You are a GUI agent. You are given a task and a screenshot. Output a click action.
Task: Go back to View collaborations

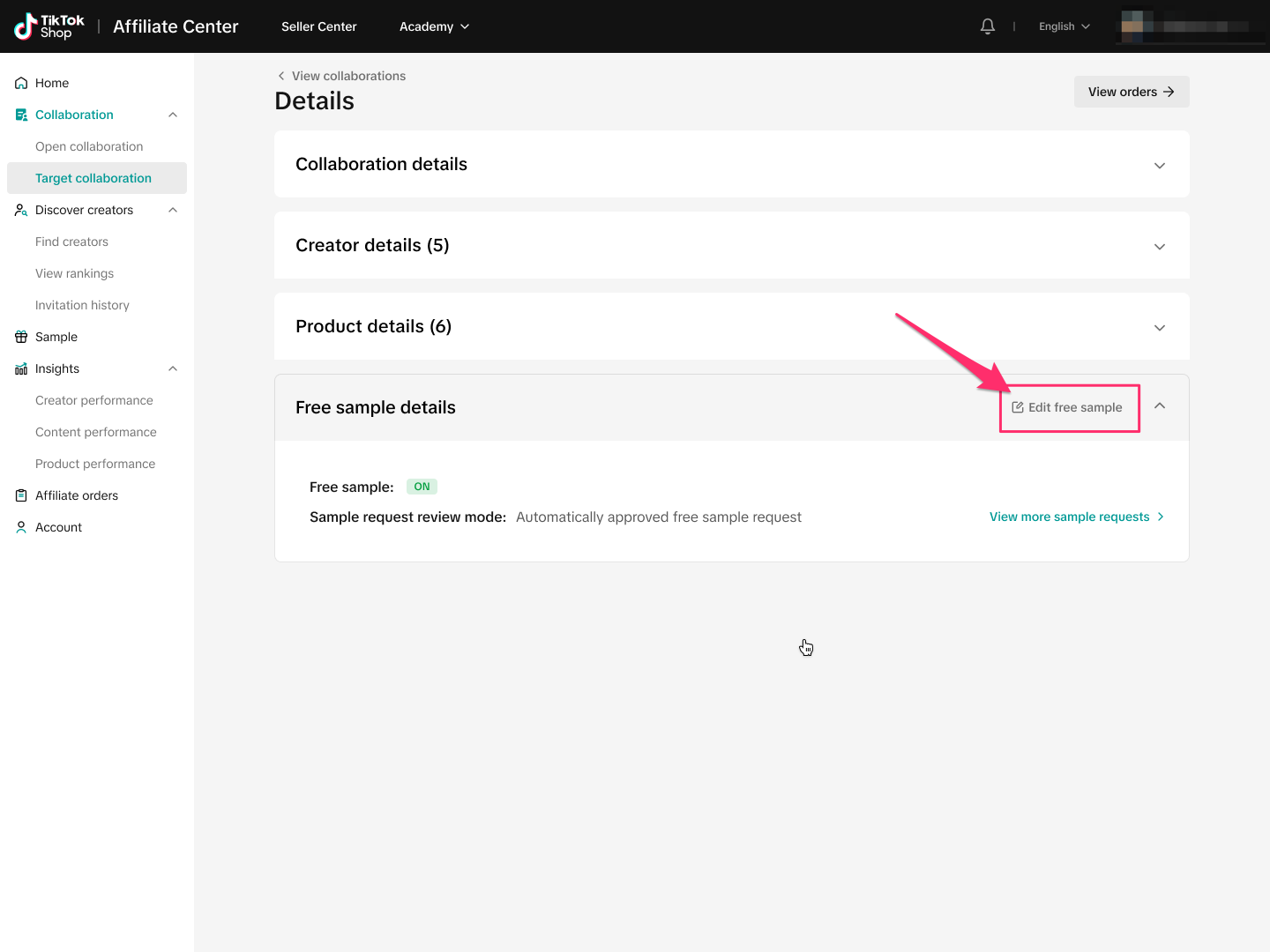341,76
